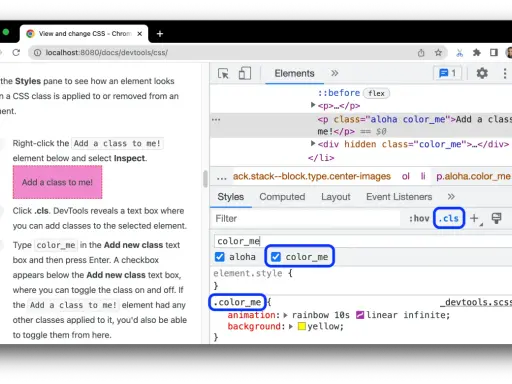This screenshot has width=512, height=384.
Task: Switch to the Elements panel
Action: 294,73
